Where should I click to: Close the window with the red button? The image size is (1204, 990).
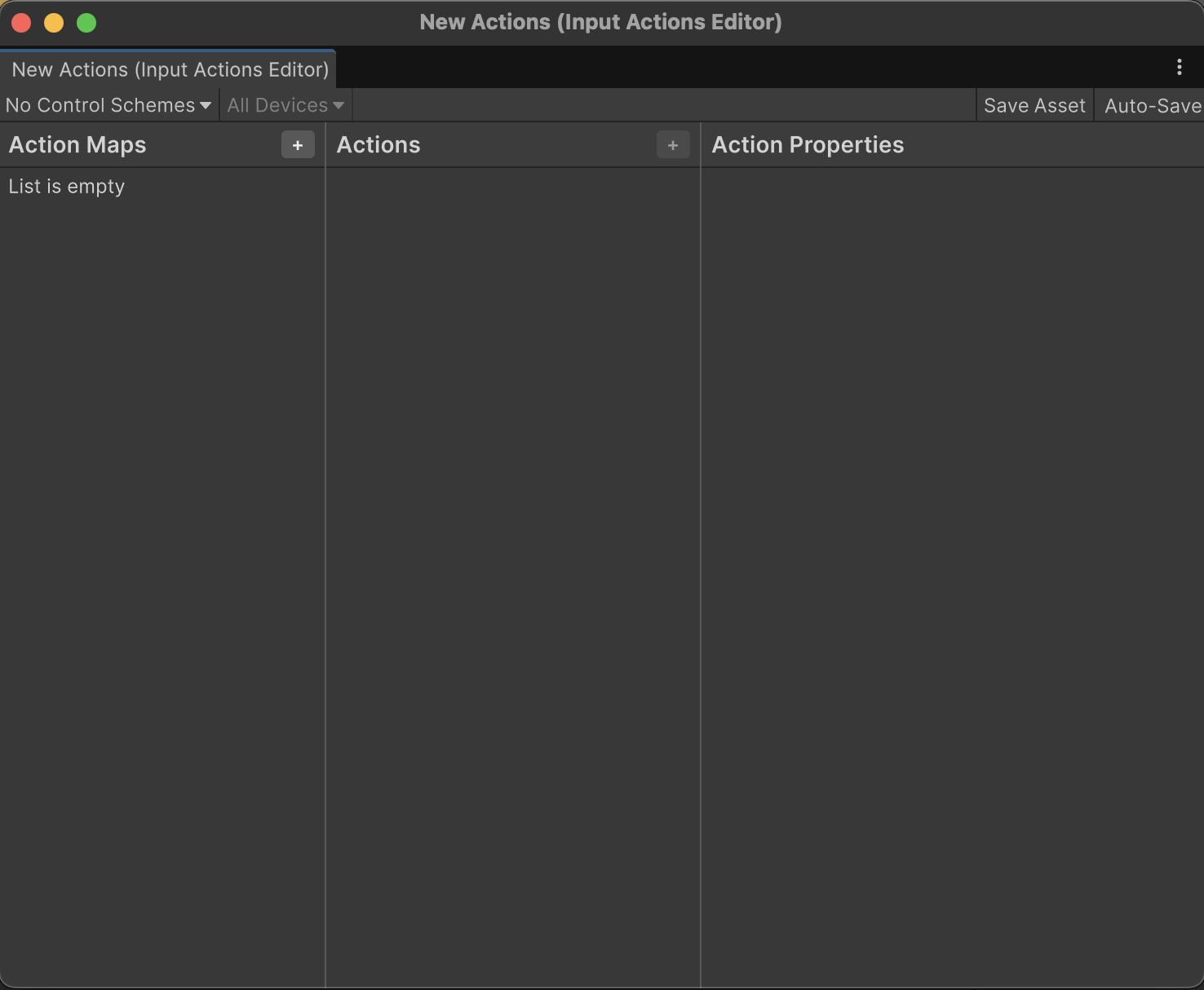tap(22, 23)
